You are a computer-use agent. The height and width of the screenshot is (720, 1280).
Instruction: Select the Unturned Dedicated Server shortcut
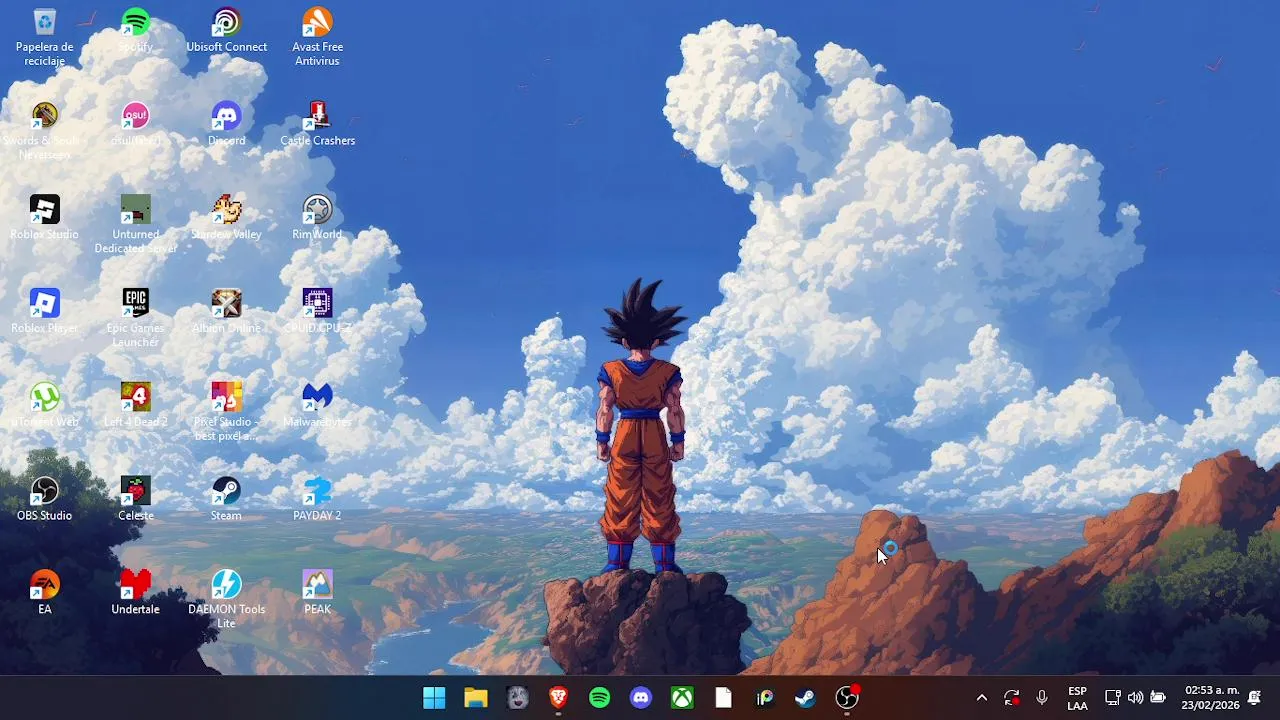pyautogui.click(x=135, y=224)
